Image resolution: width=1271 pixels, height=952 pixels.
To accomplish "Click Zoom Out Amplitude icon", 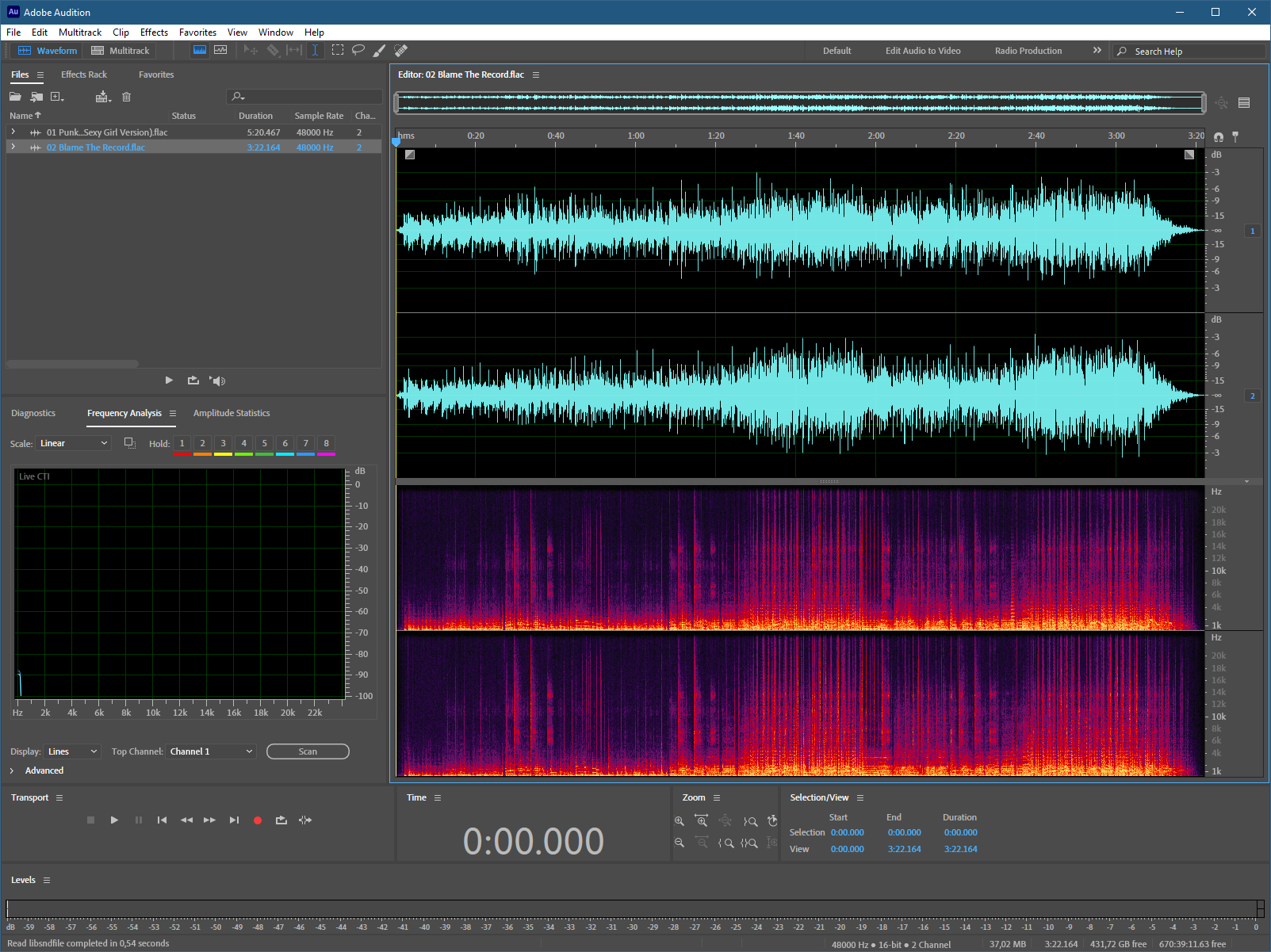I will tap(680, 843).
